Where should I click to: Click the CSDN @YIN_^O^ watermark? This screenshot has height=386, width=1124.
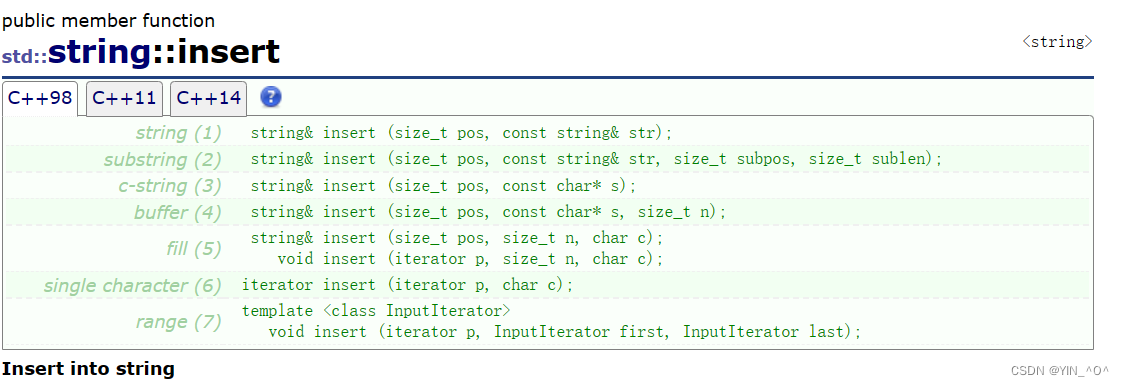[x=1059, y=371]
